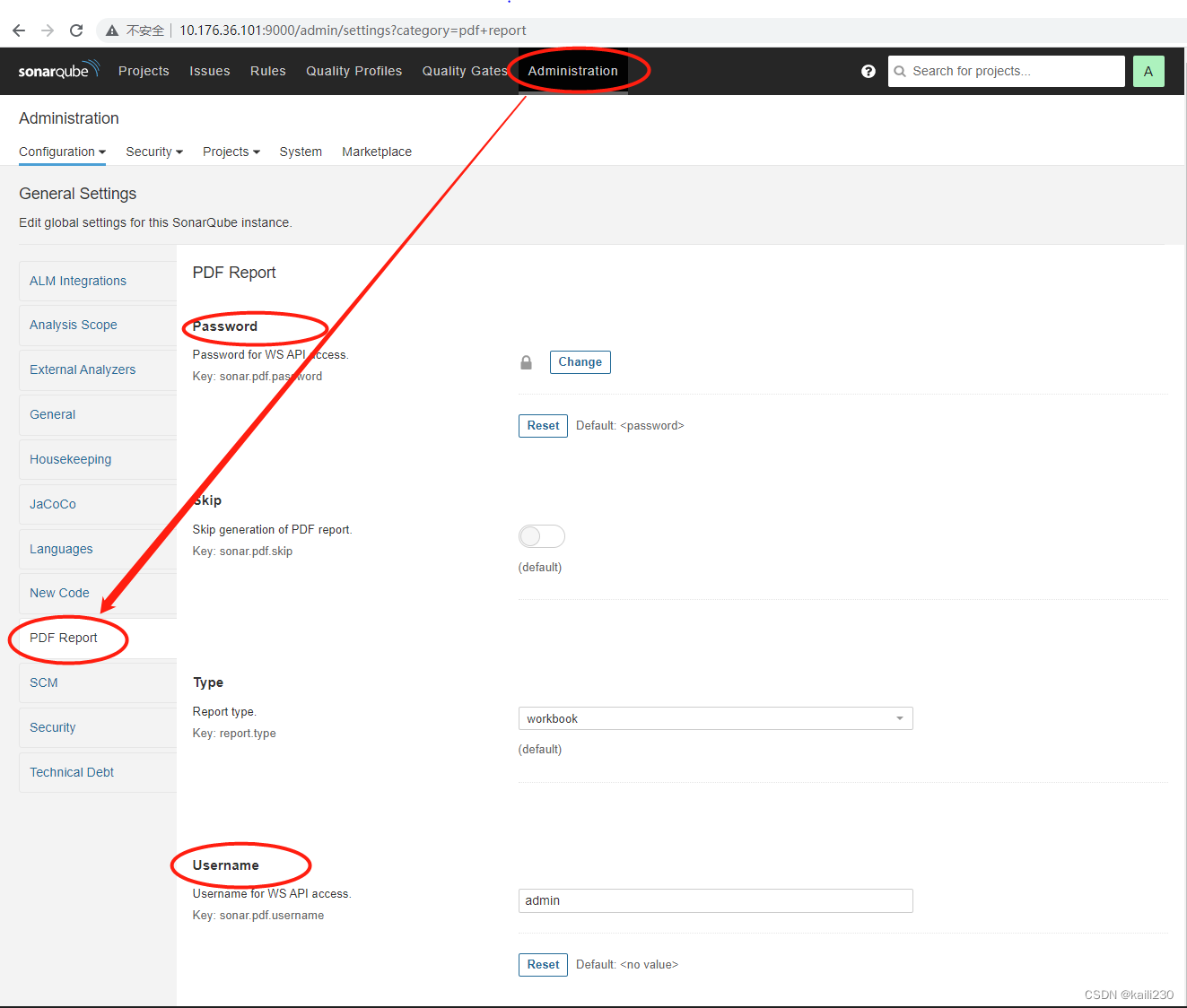Screen dimensions: 1187x1008
Task: Click the not-secure warning icon in address bar
Action: 112,30
